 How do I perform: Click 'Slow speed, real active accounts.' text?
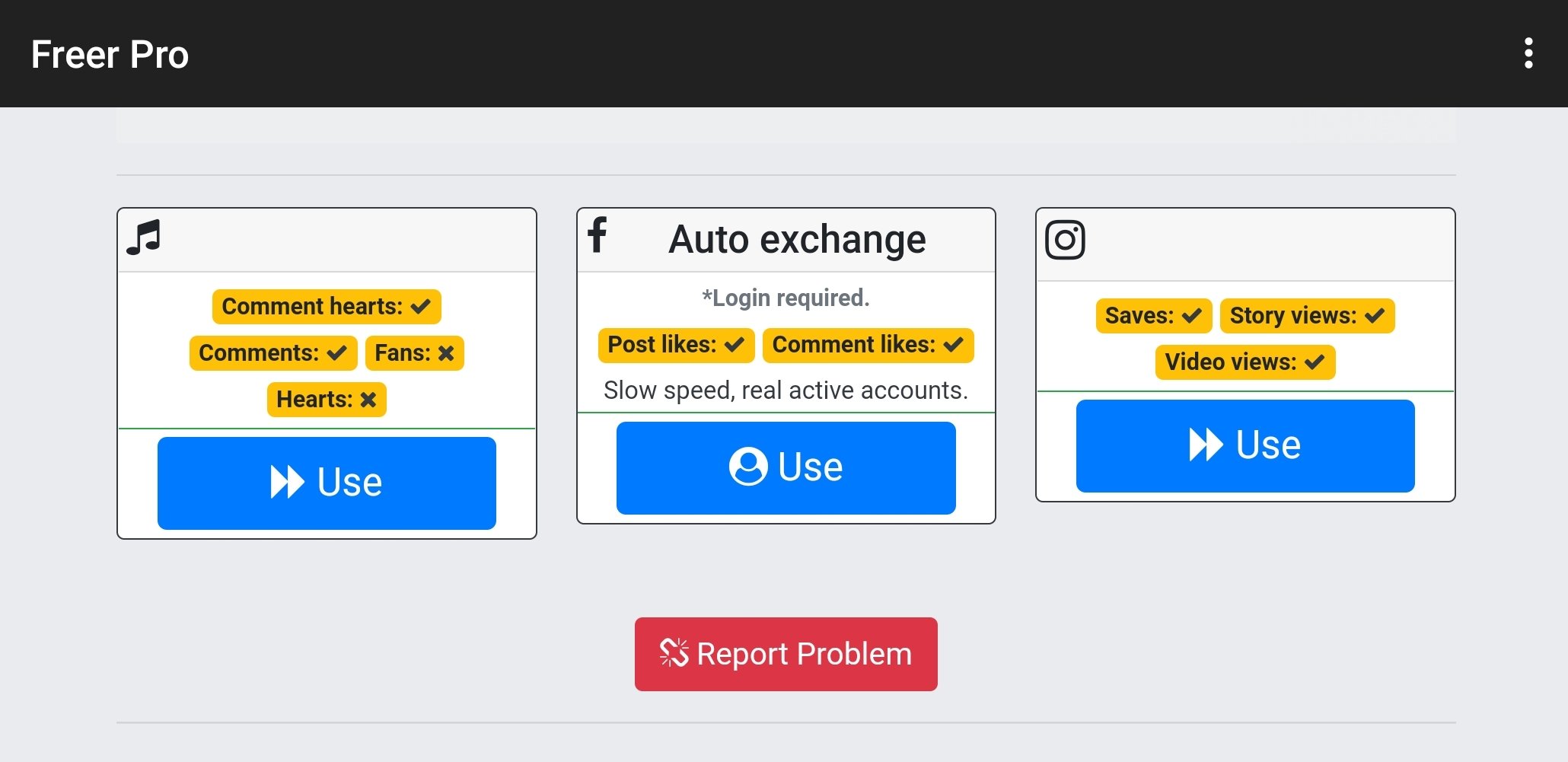tap(786, 391)
